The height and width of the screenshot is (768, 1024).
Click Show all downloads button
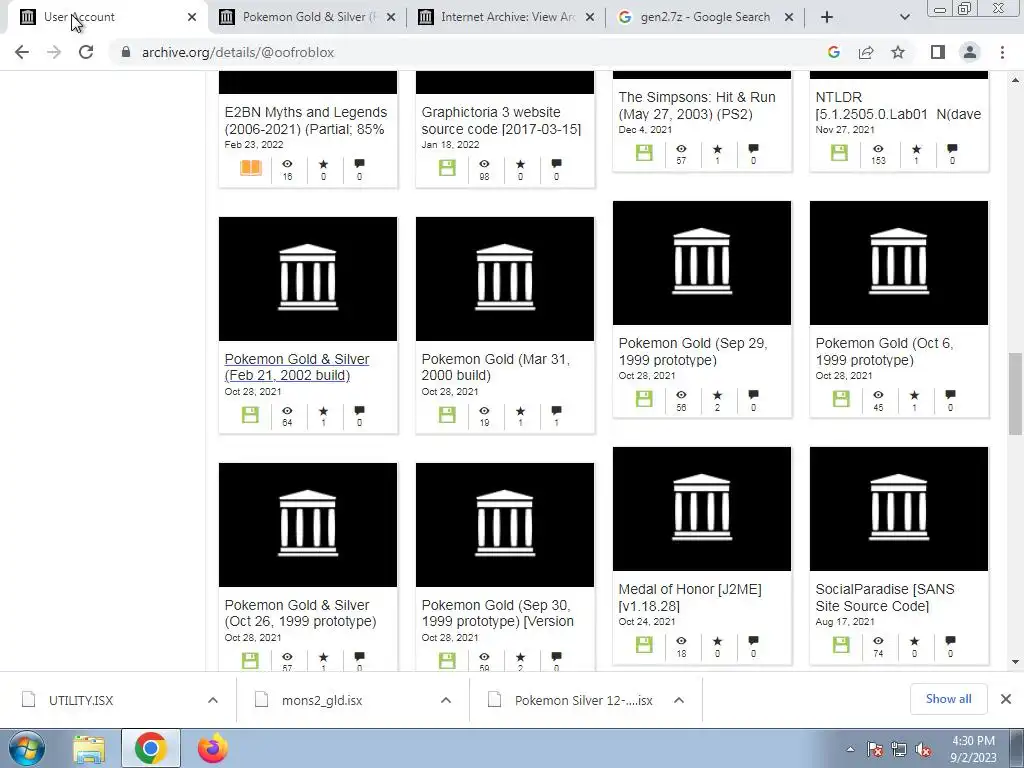tap(948, 699)
